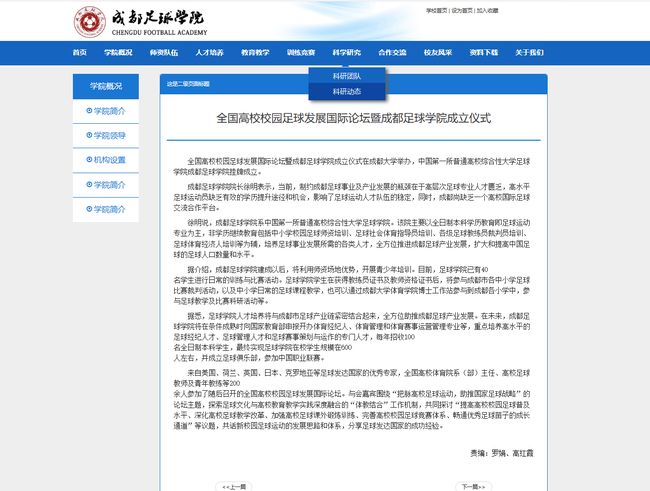Screen dimensions: 650x491
Task: Click the 设为首页 link at top right
Action: pyautogui.click(x=462, y=10)
